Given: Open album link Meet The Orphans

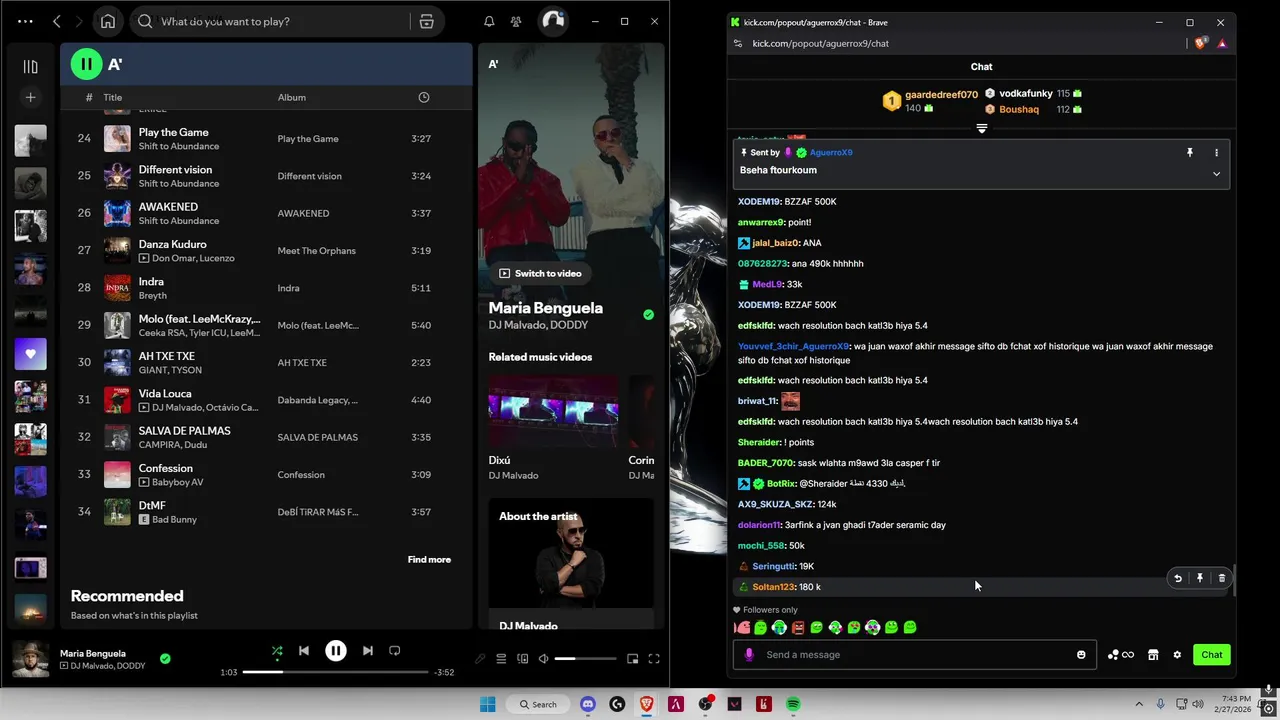Looking at the screenshot, I should pos(316,251).
